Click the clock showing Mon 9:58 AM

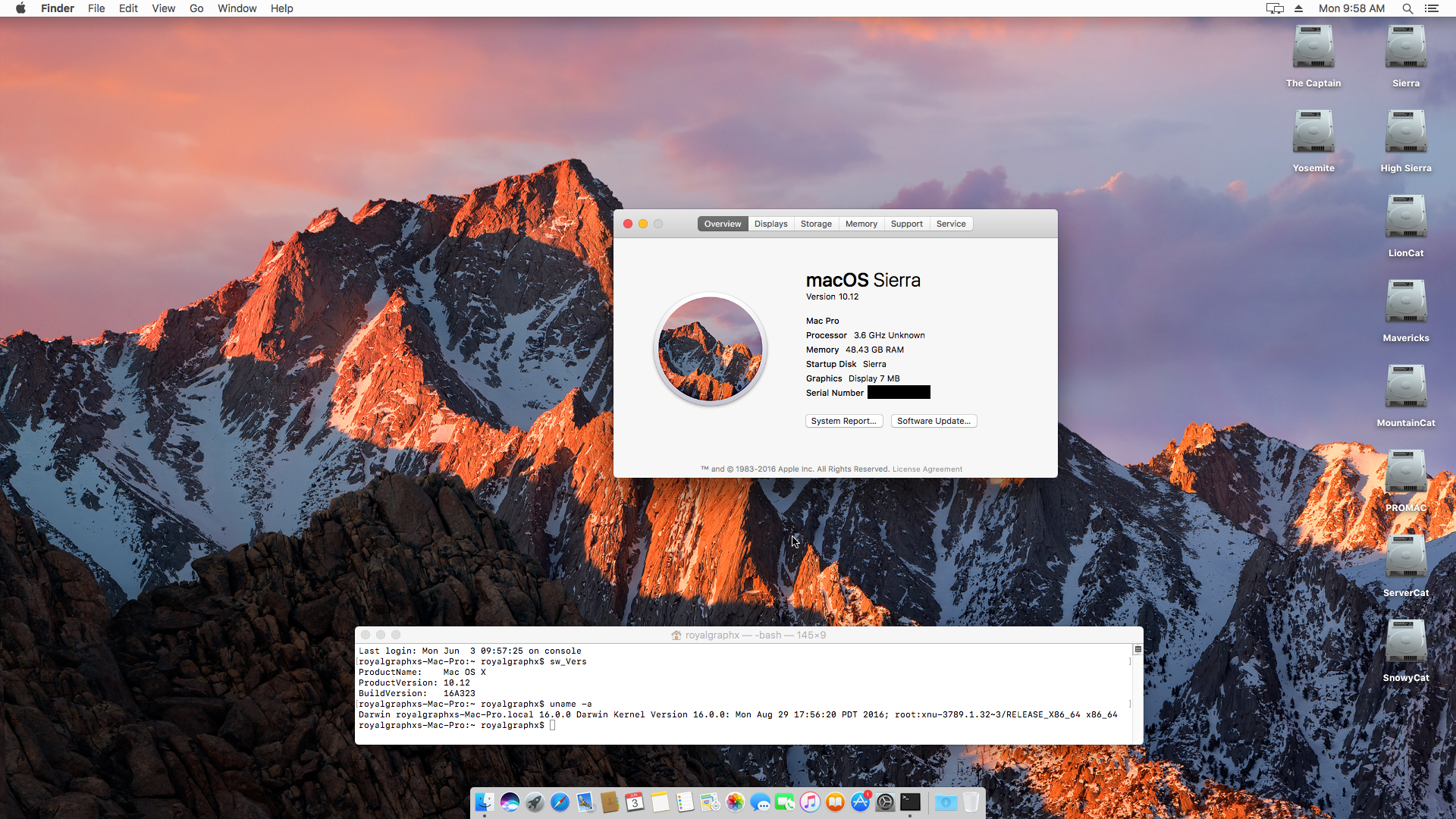tap(1351, 8)
